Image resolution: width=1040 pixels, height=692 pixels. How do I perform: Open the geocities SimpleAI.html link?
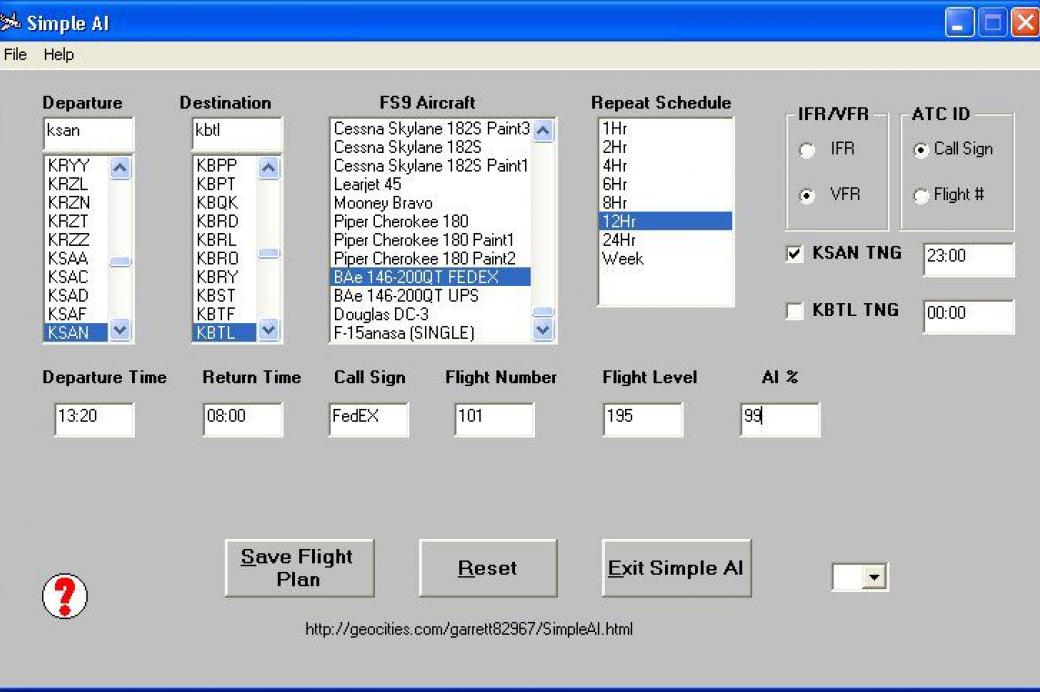(x=469, y=628)
